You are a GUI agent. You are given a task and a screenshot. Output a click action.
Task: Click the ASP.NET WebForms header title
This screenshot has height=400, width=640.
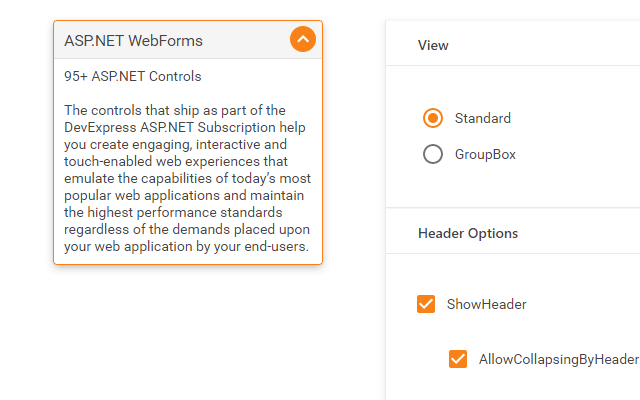pyautogui.click(x=133, y=41)
